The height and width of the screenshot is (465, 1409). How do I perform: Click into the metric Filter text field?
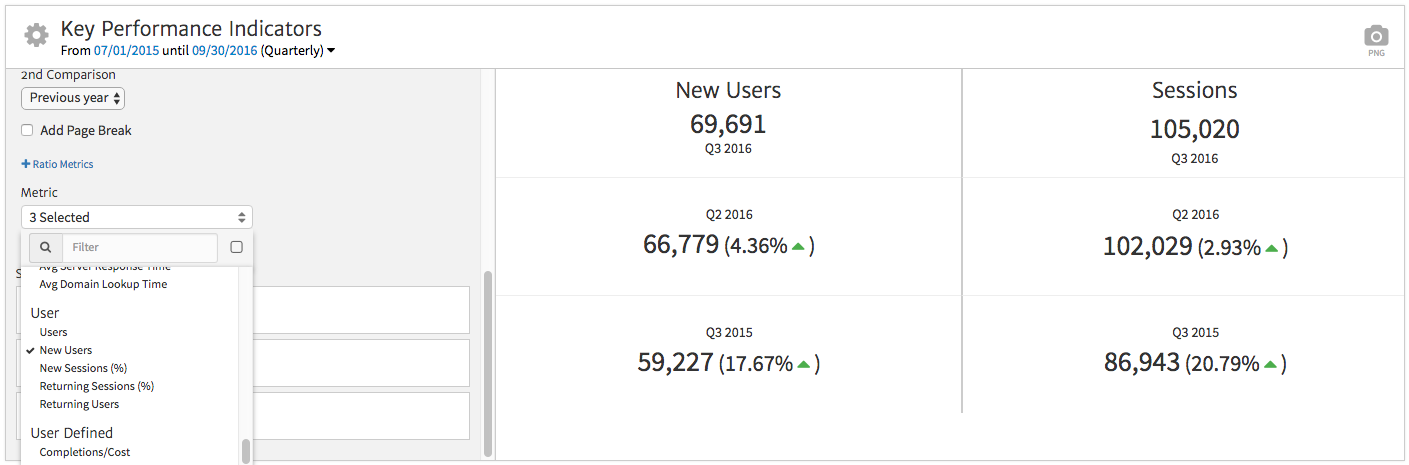point(140,247)
